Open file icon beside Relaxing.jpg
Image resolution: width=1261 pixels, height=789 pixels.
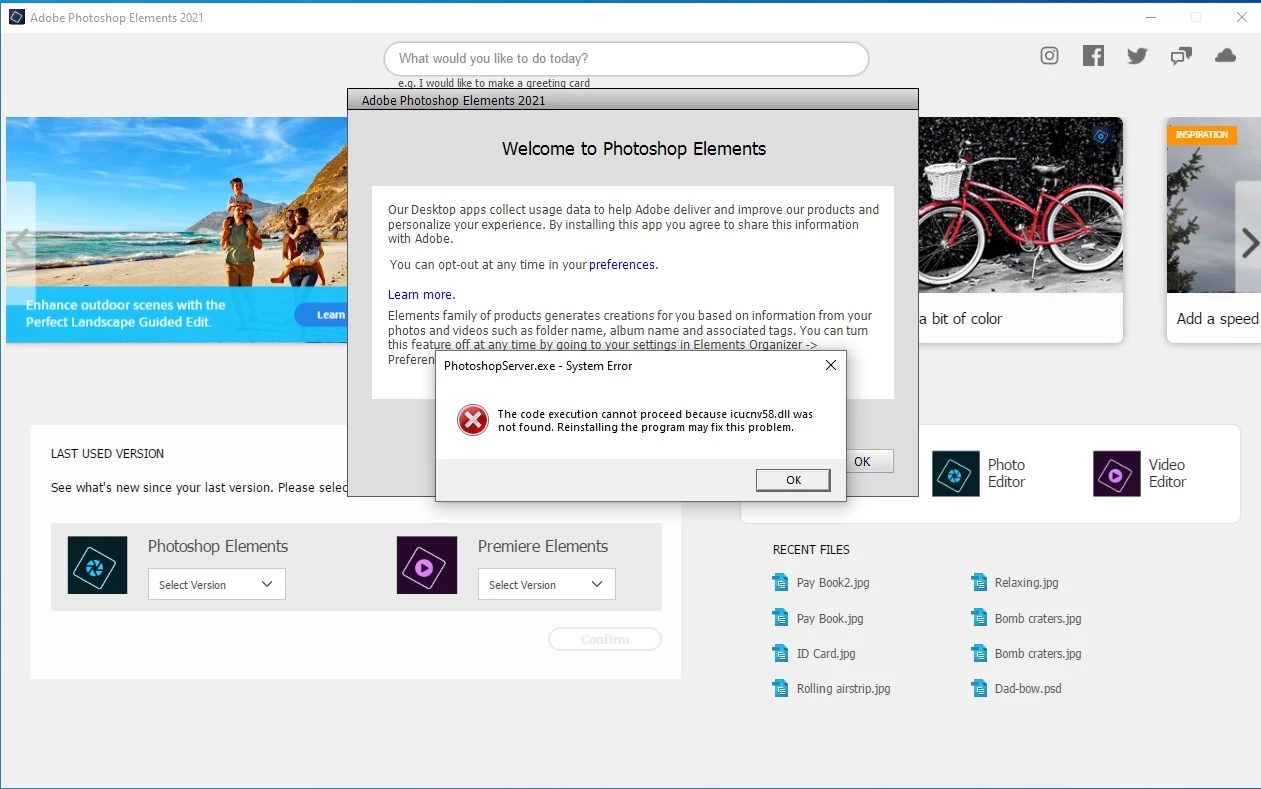pyautogui.click(x=978, y=583)
